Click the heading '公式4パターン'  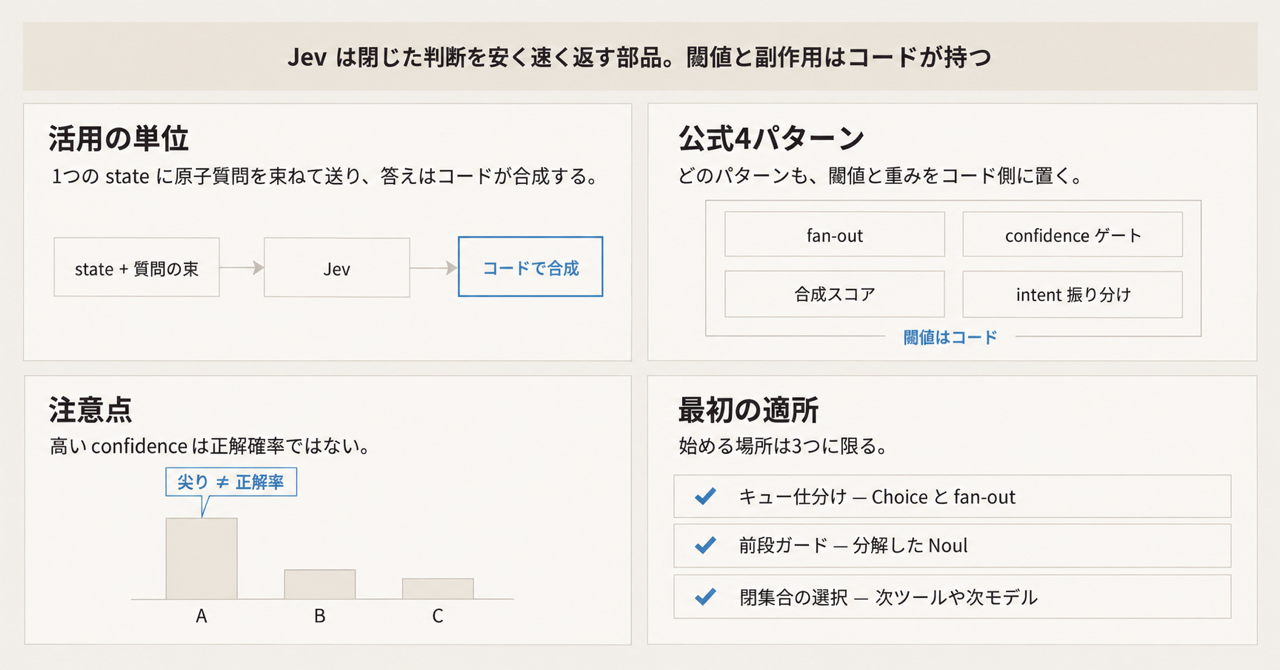[x=771, y=138]
